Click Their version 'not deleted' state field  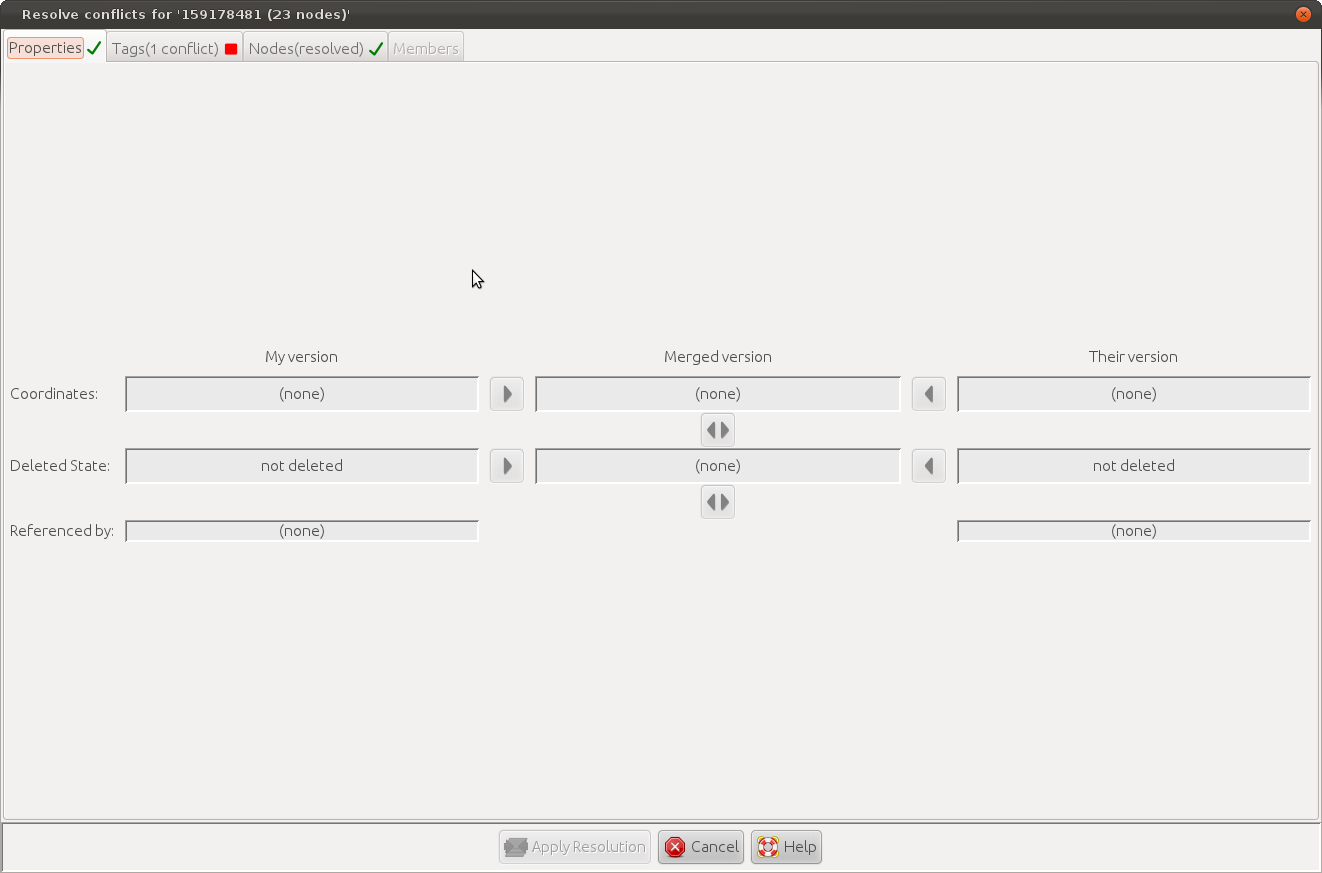(x=1133, y=466)
